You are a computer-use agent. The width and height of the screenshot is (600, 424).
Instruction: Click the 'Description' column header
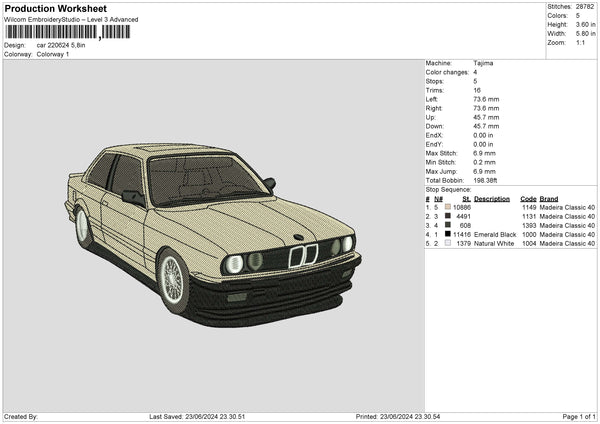(492, 199)
